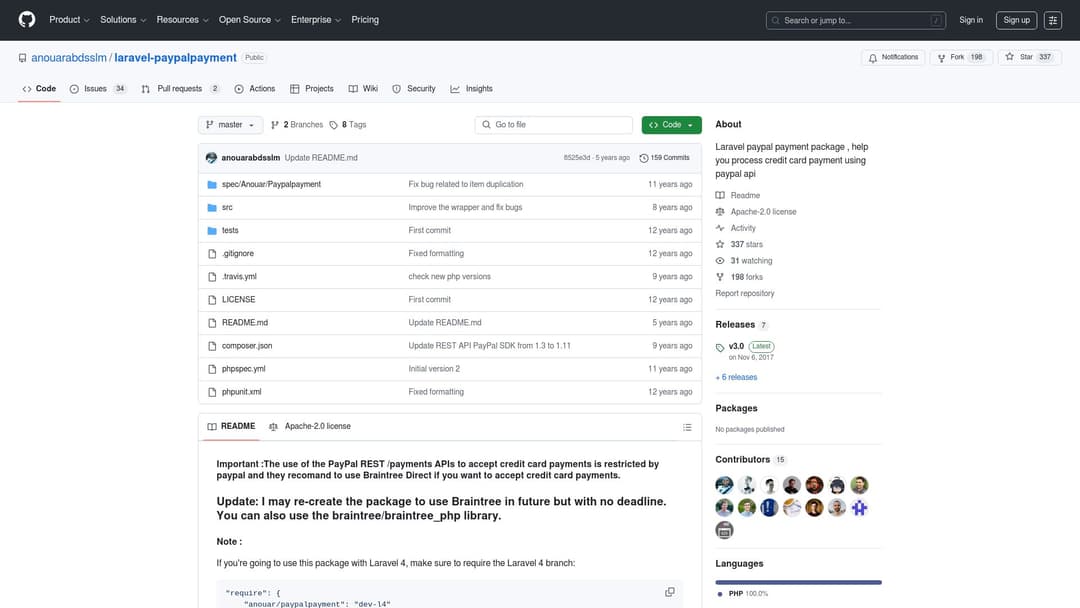1080x608 pixels.
Task: Click Report repository
Action: [x=745, y=293]
